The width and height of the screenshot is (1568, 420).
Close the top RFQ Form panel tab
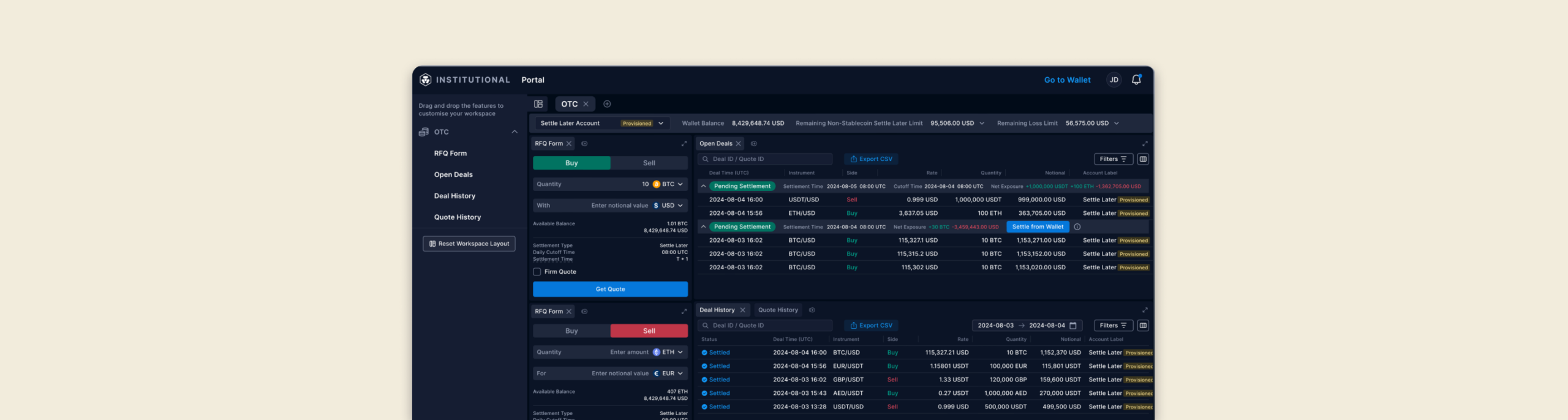569,144
